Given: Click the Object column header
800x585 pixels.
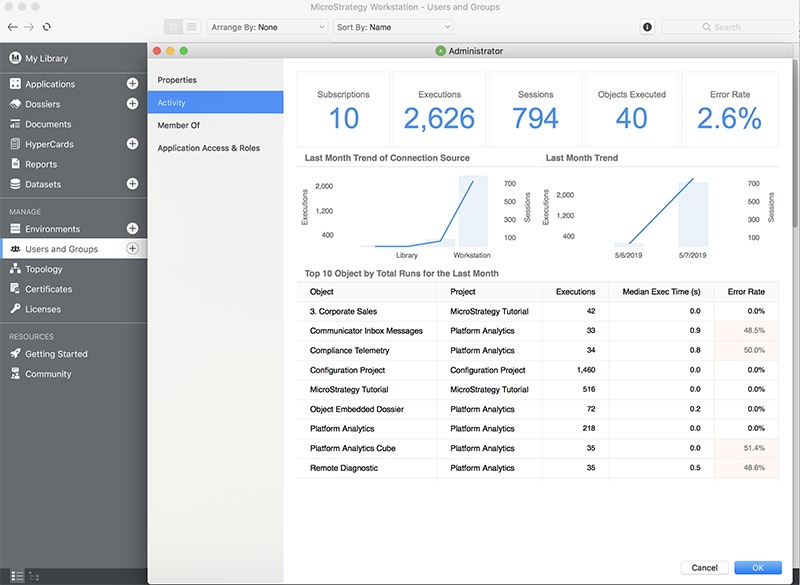Looking at the screenshot, I should [367, 292].
